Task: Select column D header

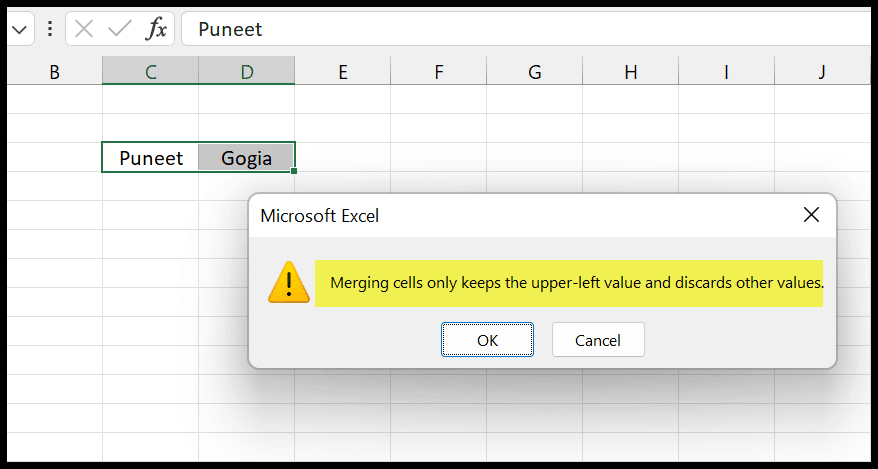Action: point(246,72)
